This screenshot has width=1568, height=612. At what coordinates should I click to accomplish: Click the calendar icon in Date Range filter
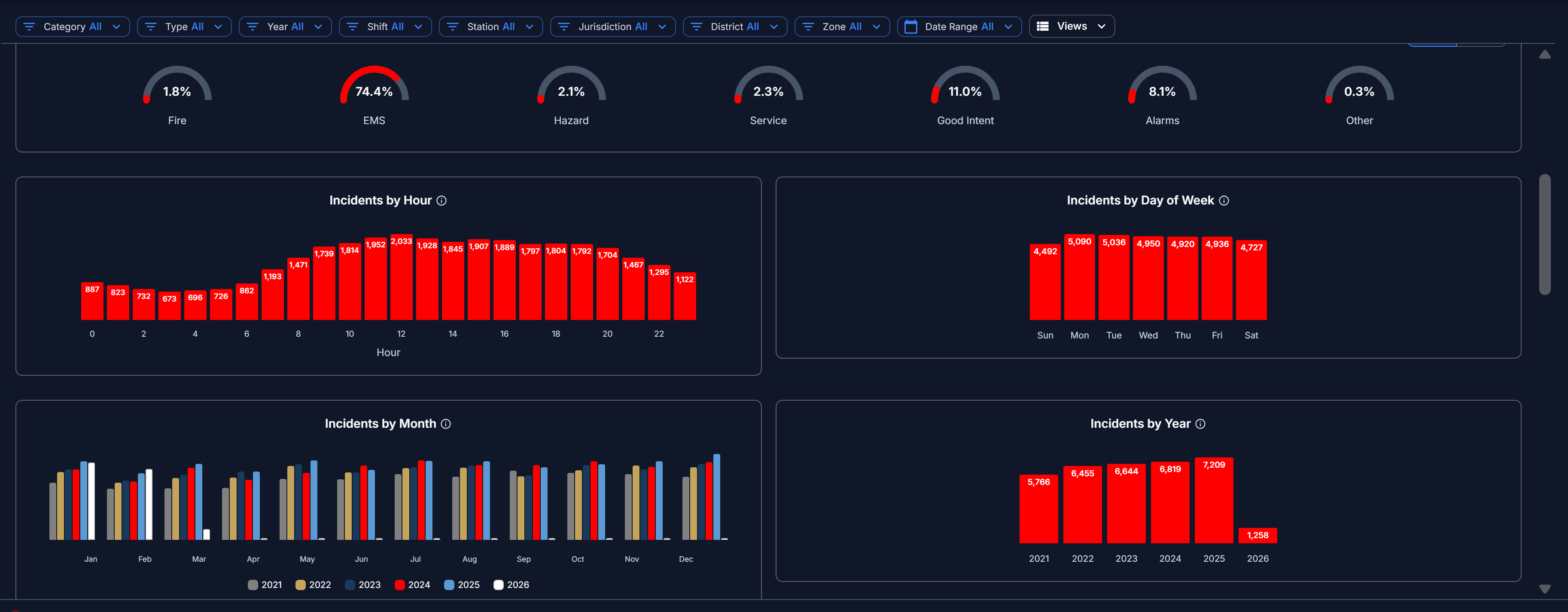(x=910, y=27)
